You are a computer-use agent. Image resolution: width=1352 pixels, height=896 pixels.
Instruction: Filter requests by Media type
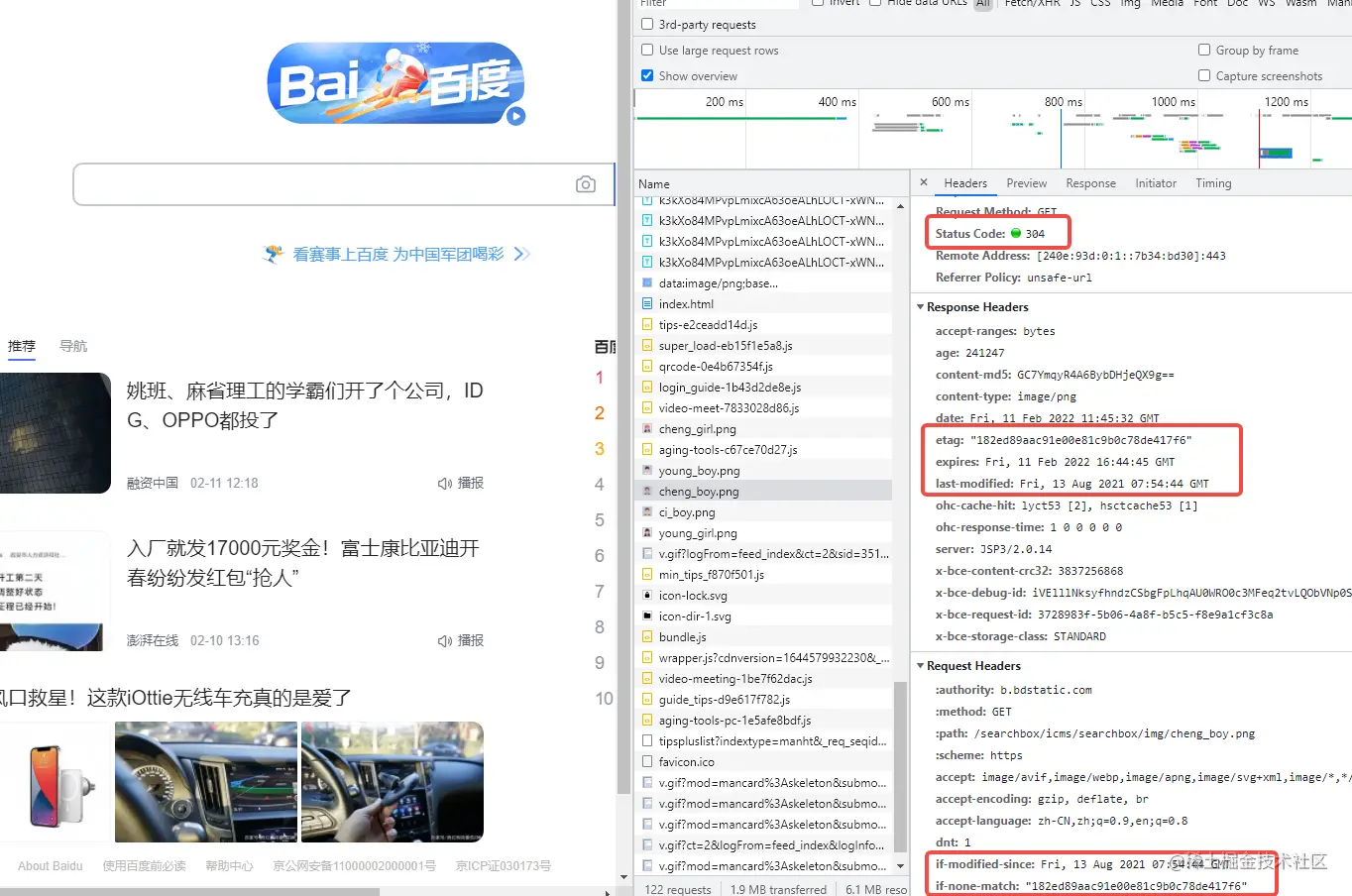pyautogui.click(x=1167, y=4)
